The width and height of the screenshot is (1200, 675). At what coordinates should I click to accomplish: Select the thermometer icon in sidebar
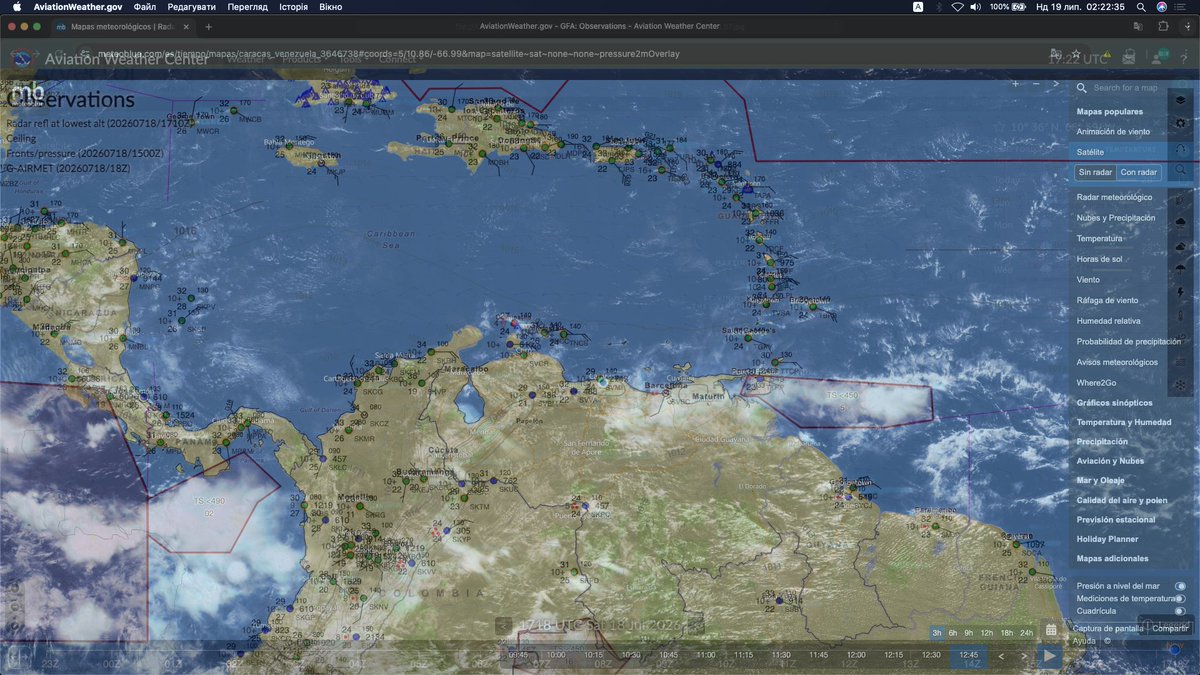point(1181,315)
